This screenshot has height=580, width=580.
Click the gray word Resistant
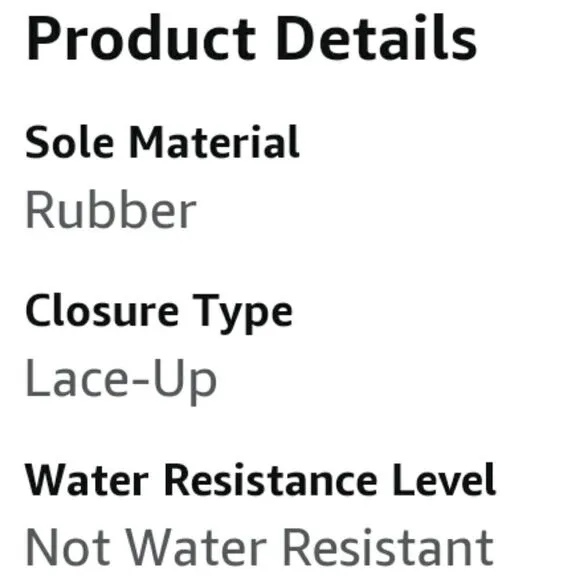(388, 547)
